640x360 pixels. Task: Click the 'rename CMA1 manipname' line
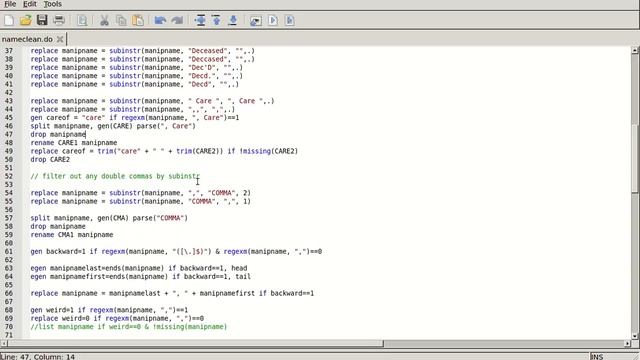click(72, 235)
